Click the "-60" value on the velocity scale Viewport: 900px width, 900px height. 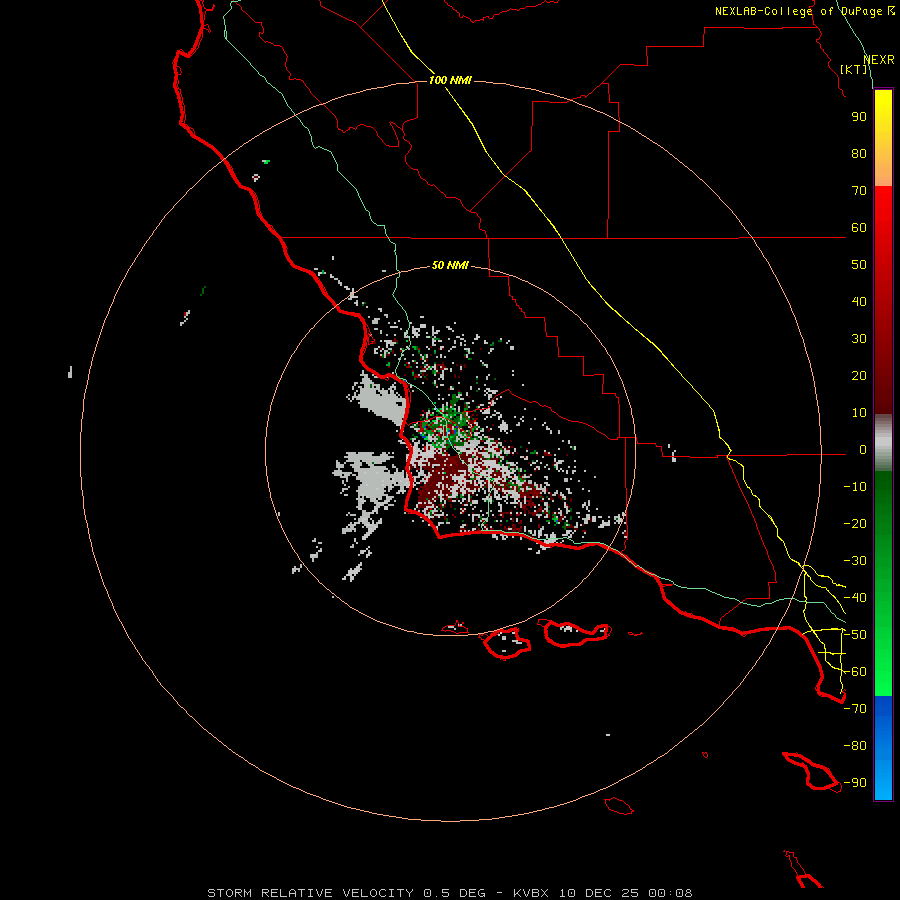point(855,672)
